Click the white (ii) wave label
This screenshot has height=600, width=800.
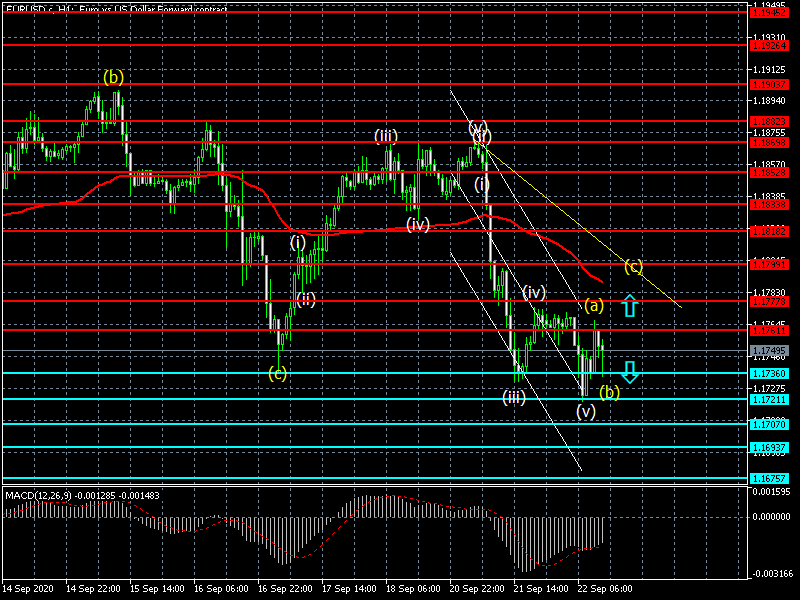point(306,299)
